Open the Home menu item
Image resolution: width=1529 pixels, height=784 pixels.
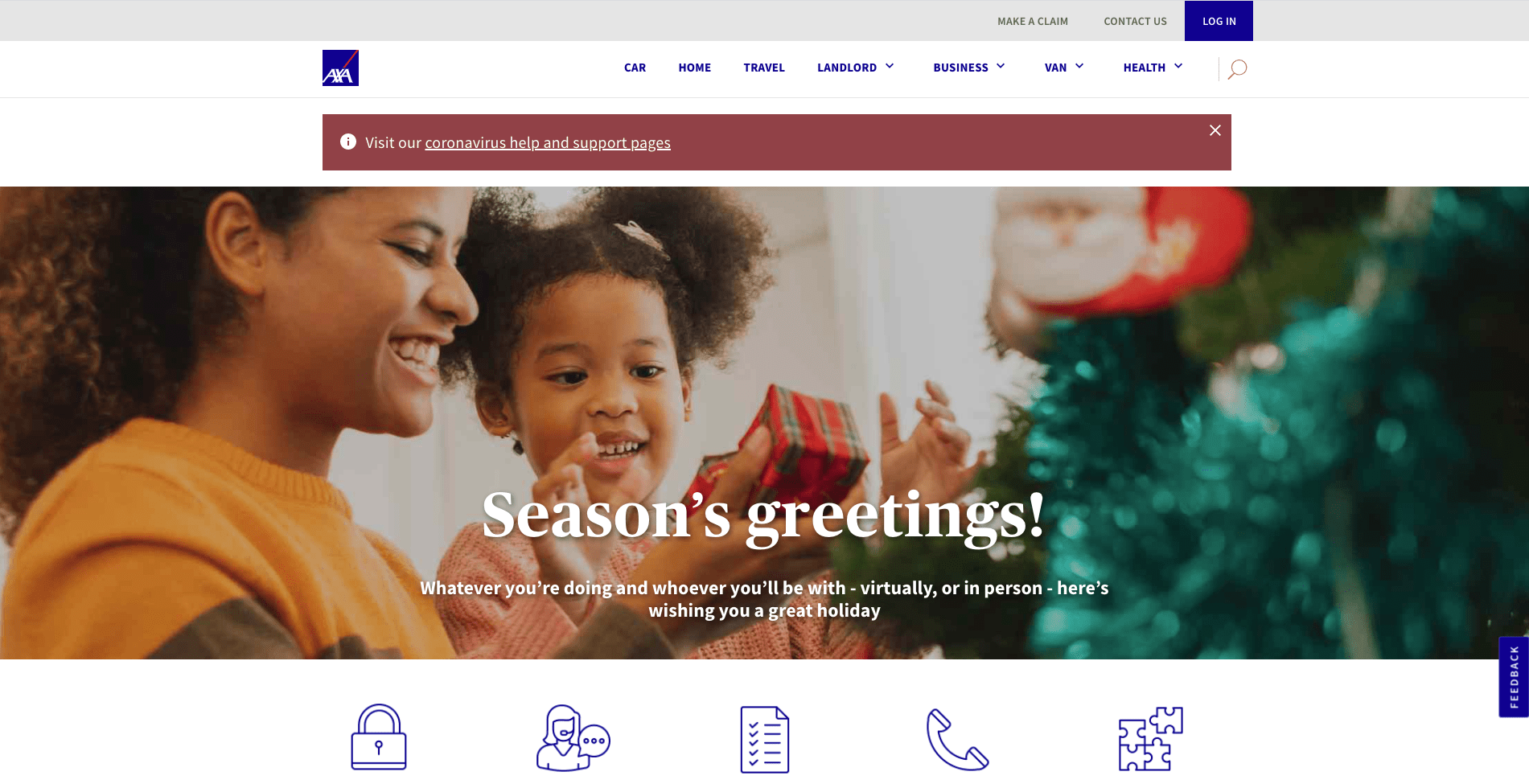695,68
